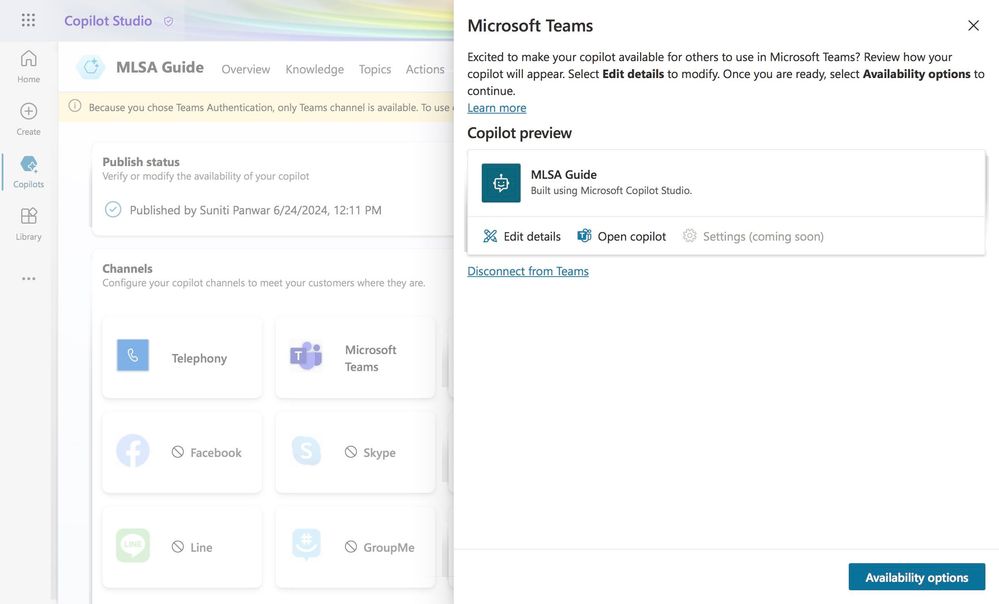Open the app launcher waffle icon
Image resolution: width=999 pixels, height=604 pixels.
pyautogui.click(x=28, y=20)
